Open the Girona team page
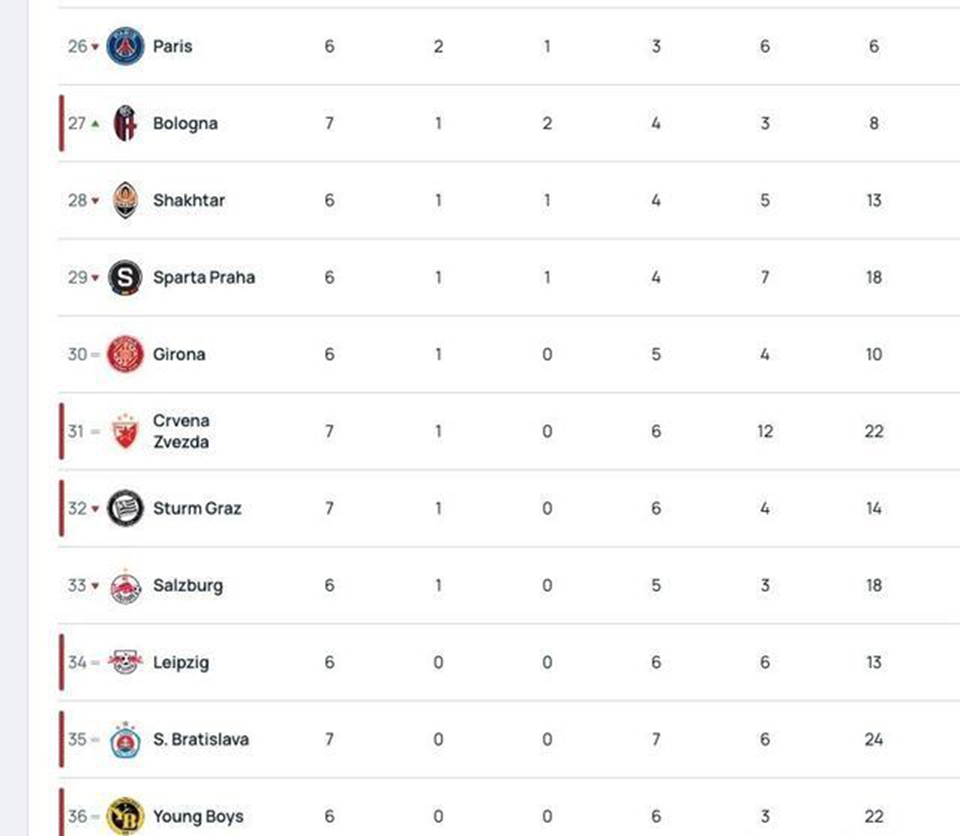 click(x=179, y=354)
